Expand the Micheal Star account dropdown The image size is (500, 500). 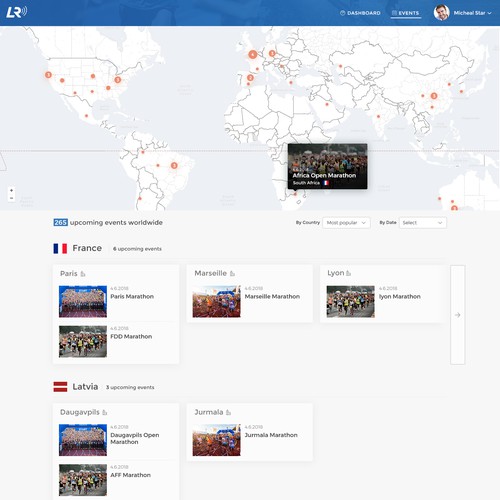point(489,13)
